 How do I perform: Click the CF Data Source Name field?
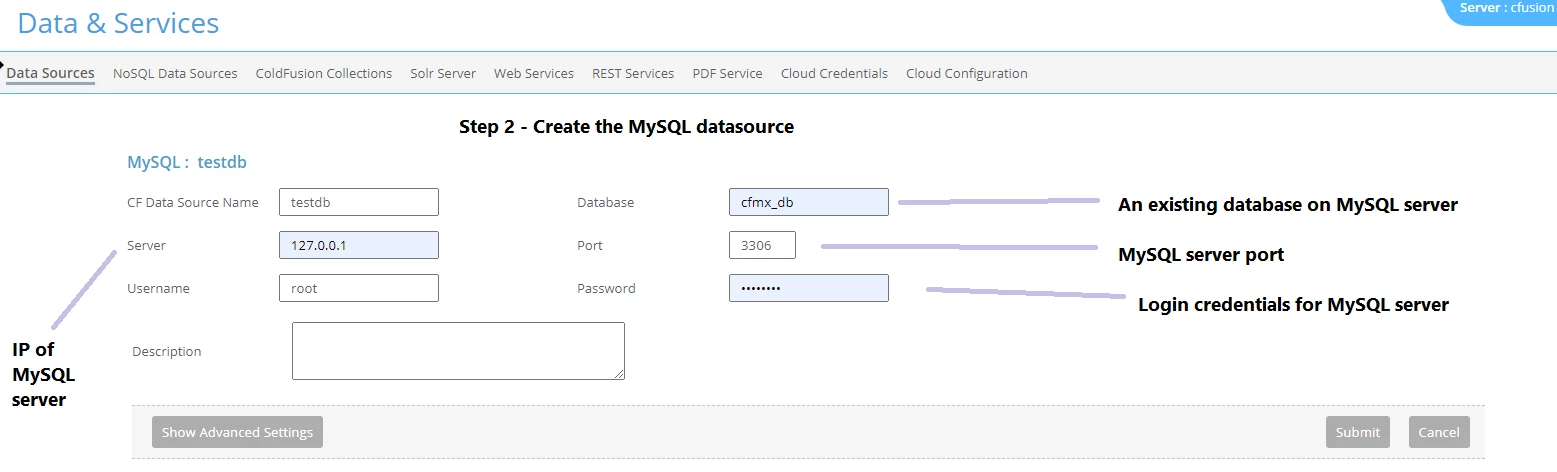coord(359,202)
